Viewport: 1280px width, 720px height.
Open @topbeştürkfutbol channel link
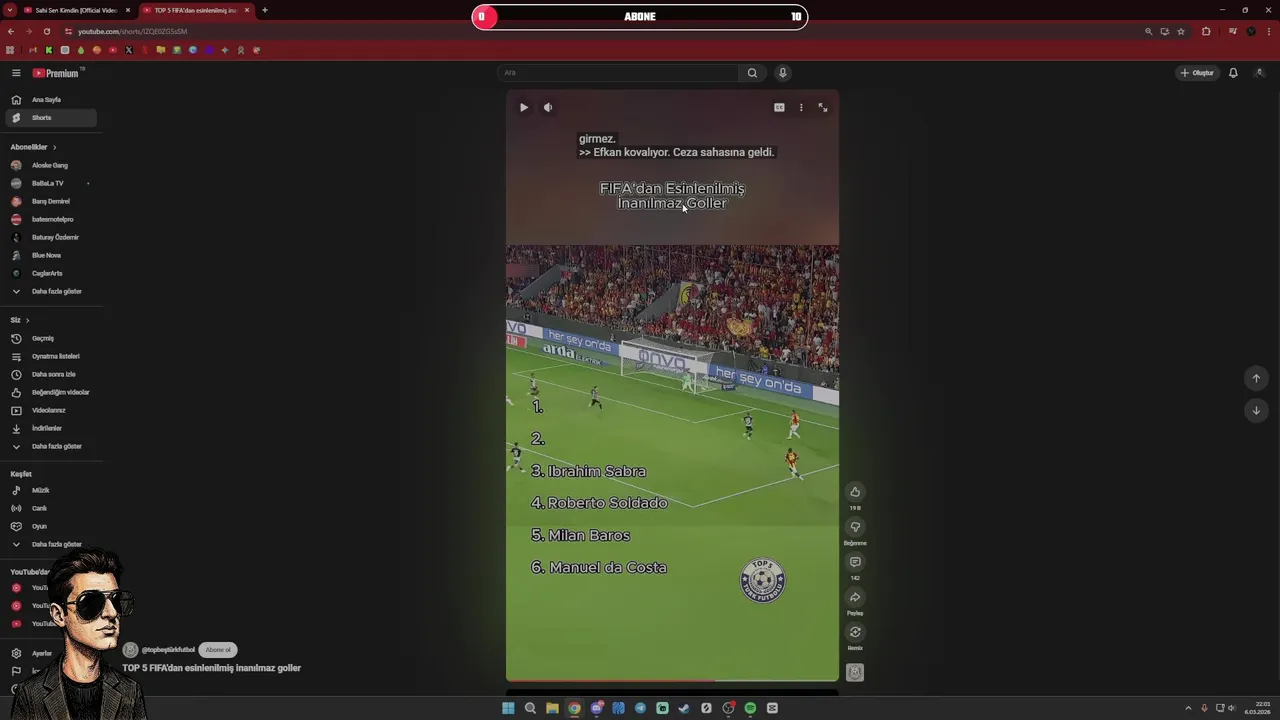point(168,650)
